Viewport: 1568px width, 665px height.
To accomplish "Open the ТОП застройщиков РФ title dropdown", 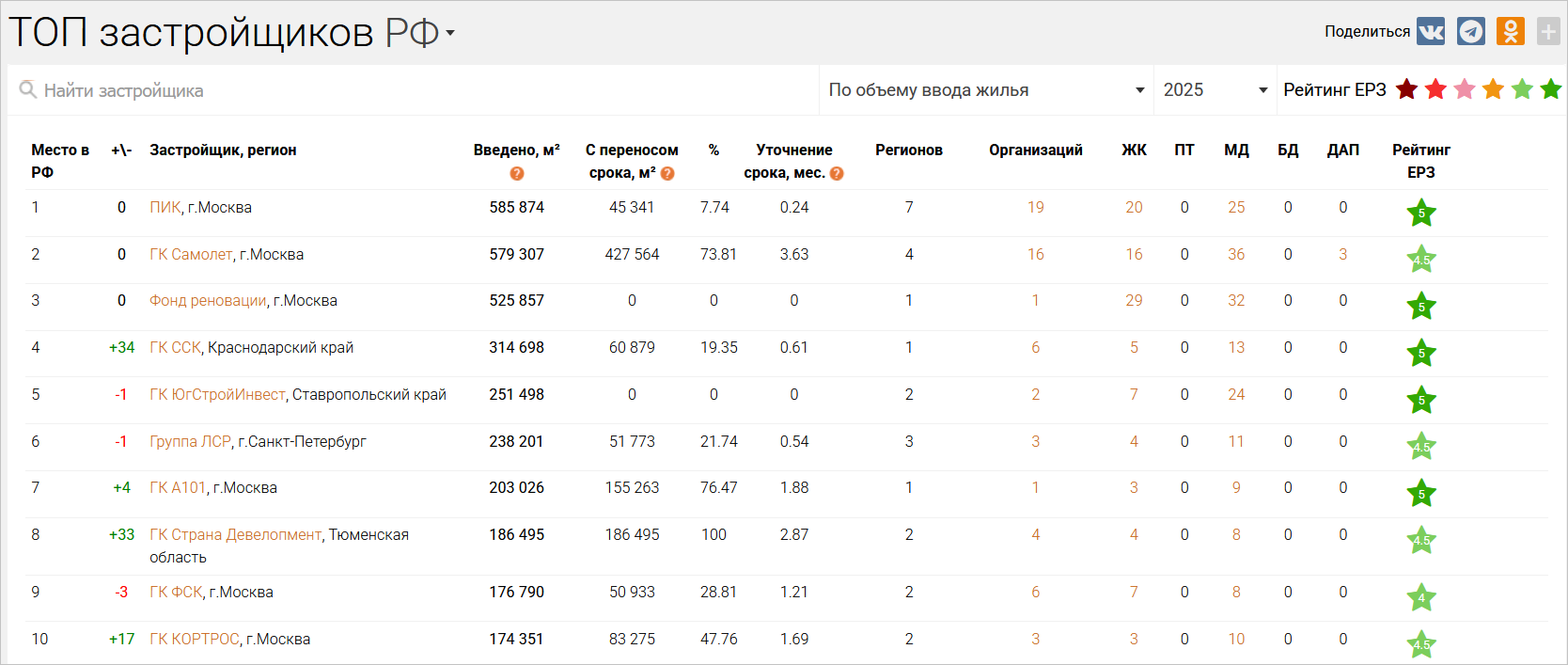I will [x=450, y=33].
